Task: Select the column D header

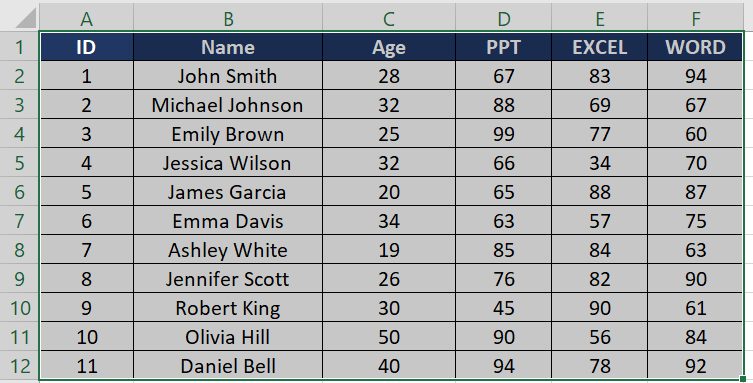Action: pyautogui.click(x=504, y=19)
